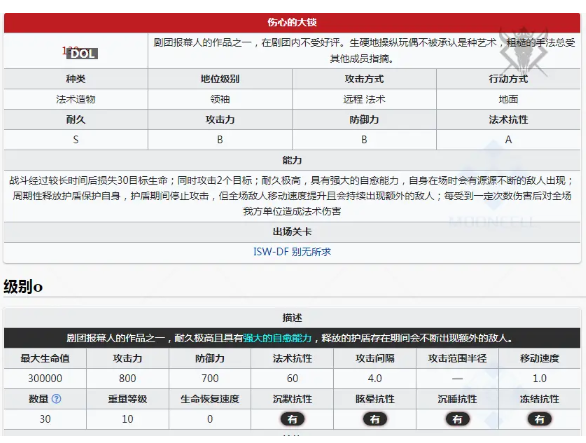Click the 重量等级 value 10 cell
This screenshot has height=443, width=586.
coord(127,419)
